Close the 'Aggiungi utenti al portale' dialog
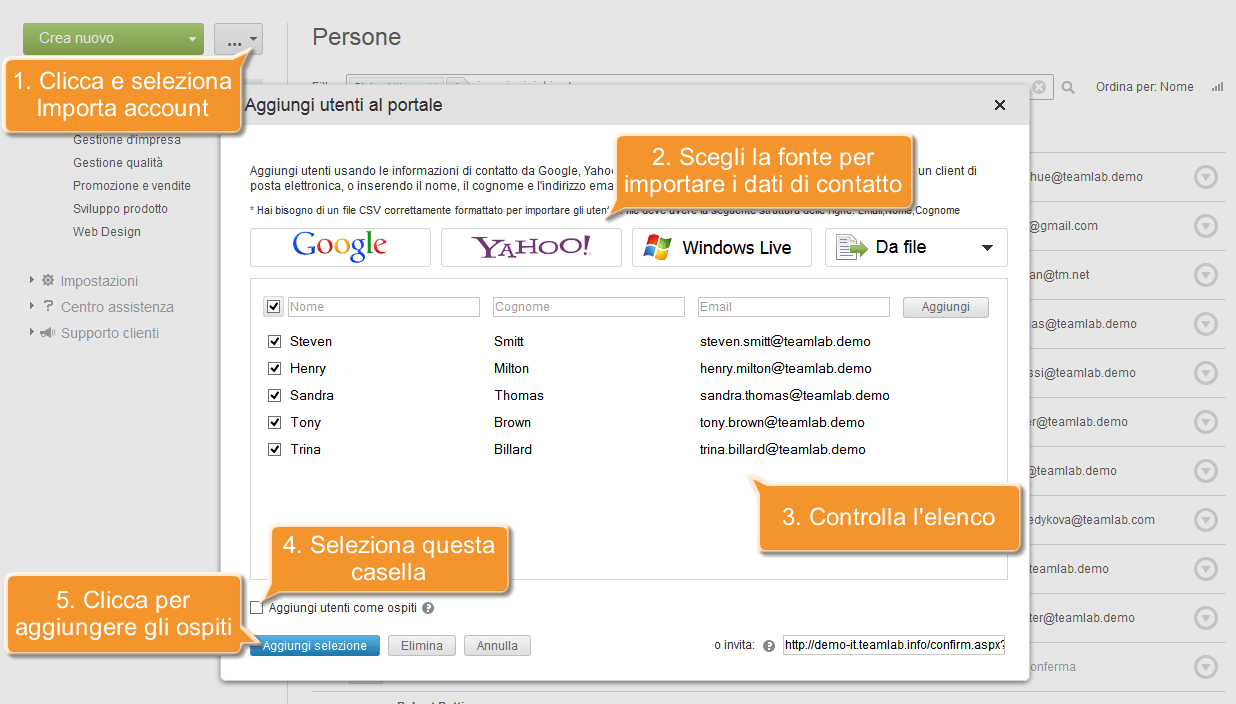The image size is (1236, 704). (1000, 105)
